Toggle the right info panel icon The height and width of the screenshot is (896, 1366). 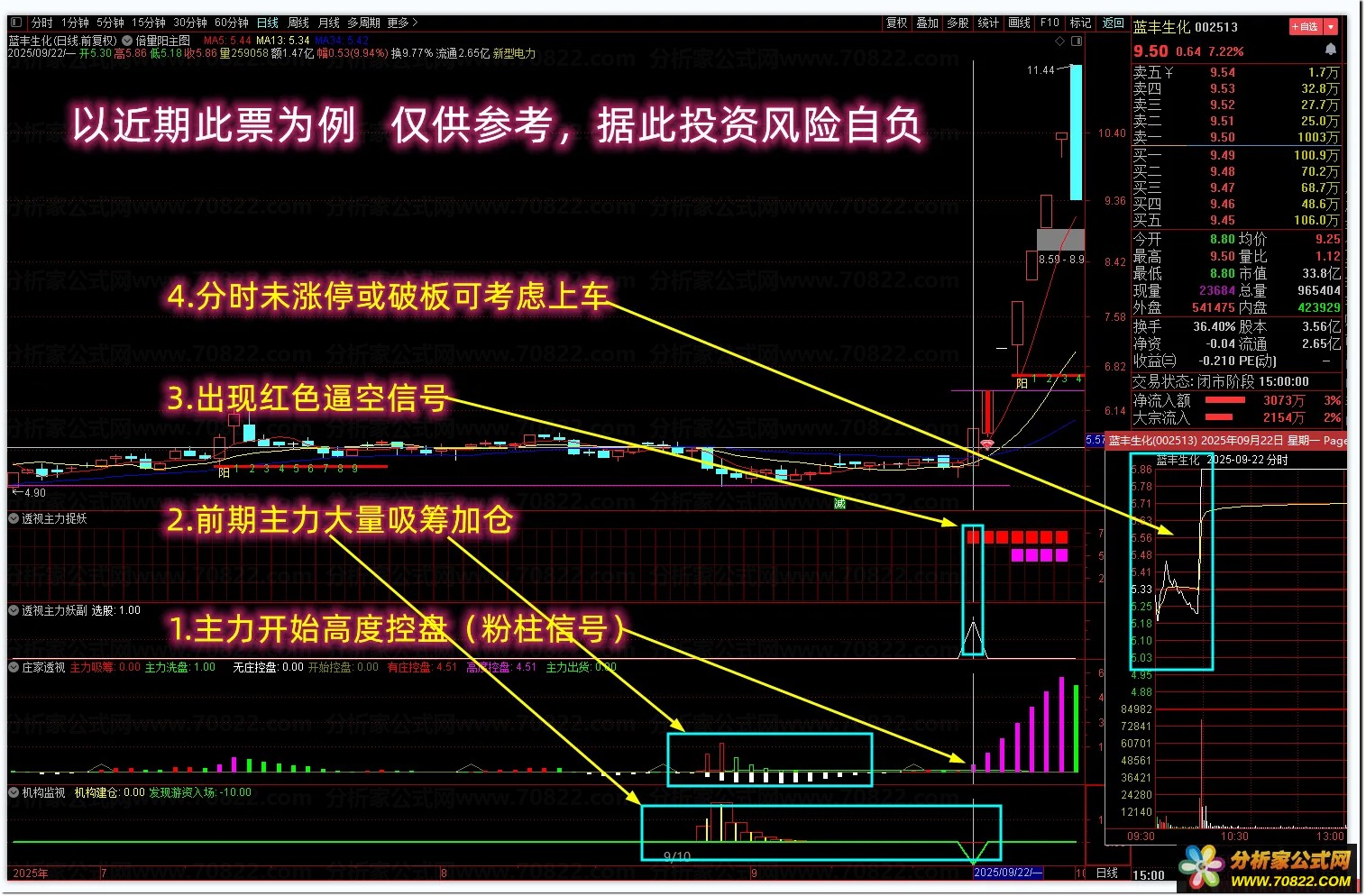[1076, 41]
